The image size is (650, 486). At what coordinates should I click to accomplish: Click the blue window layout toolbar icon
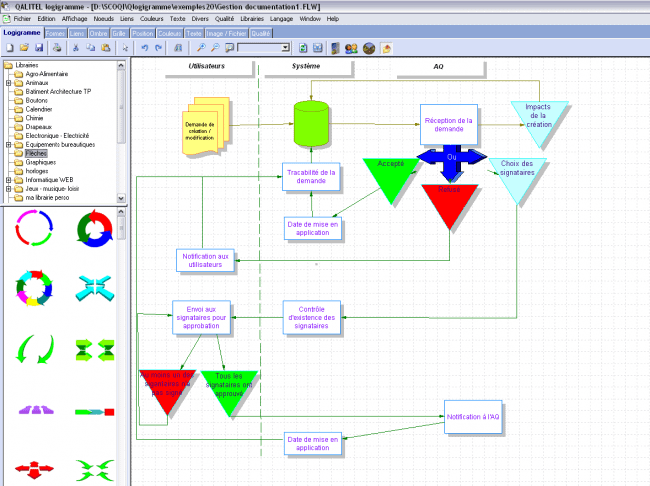(x=318, y=48)
